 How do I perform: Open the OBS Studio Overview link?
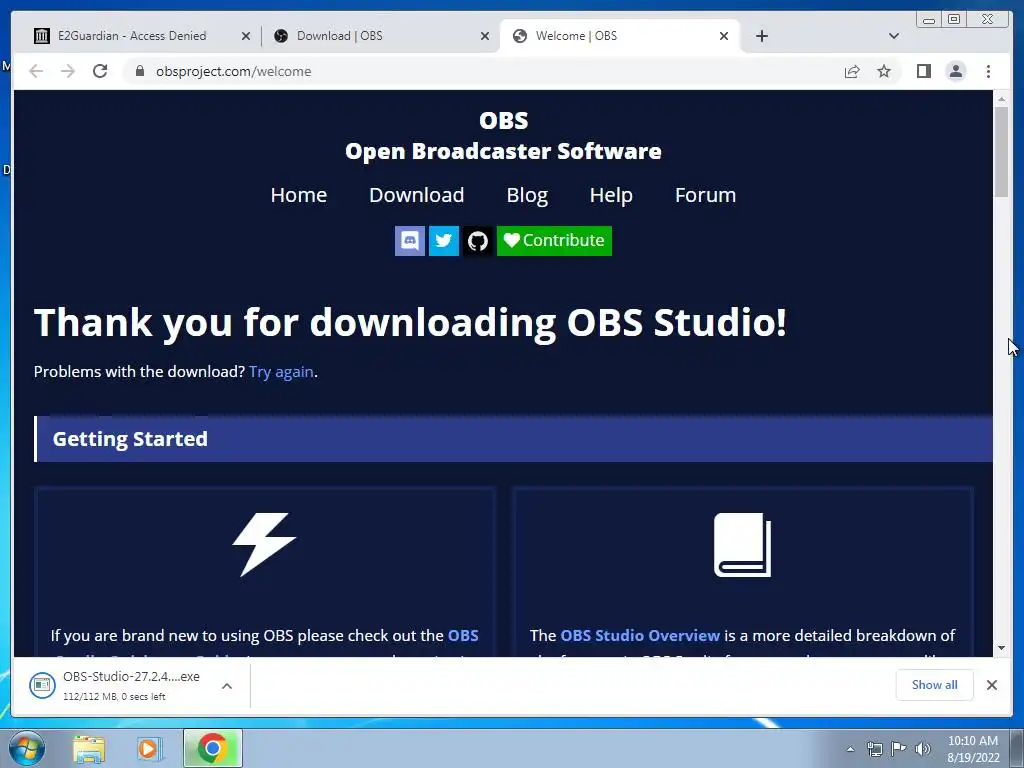[x=640, y=635]
